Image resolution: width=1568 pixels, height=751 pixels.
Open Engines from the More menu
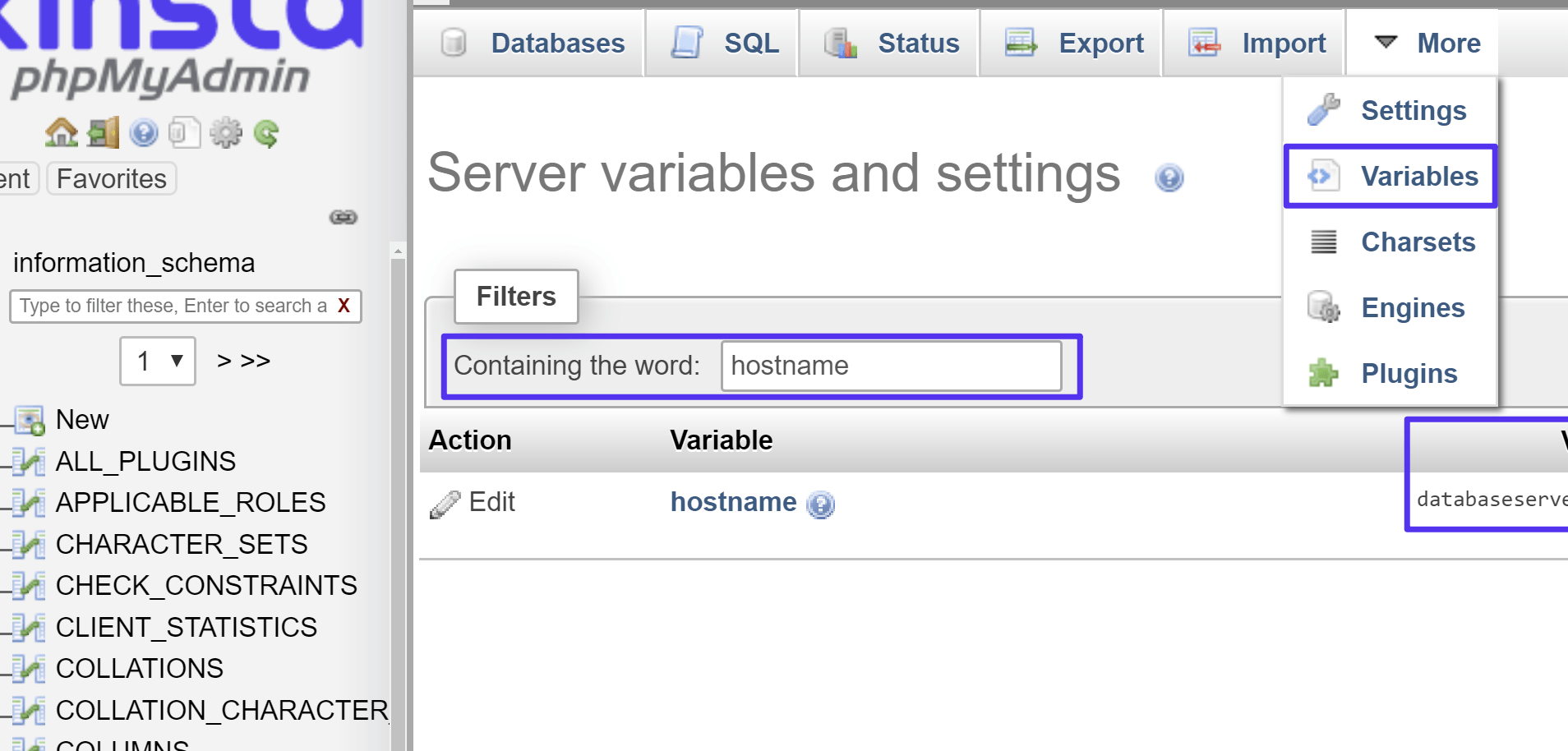coord(1413,307)
